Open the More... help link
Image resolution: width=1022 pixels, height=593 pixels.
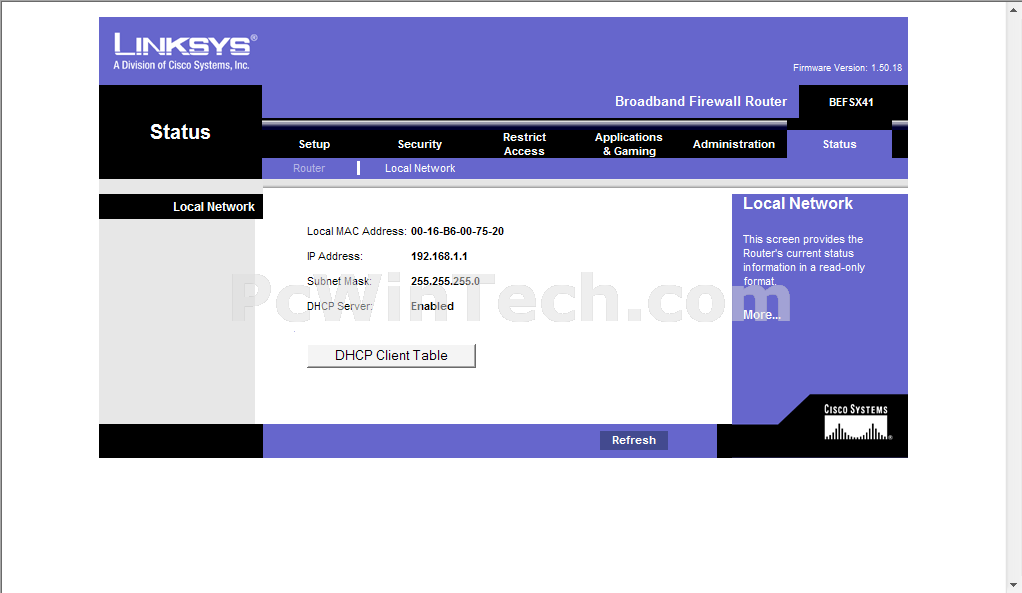click(761, 315)
